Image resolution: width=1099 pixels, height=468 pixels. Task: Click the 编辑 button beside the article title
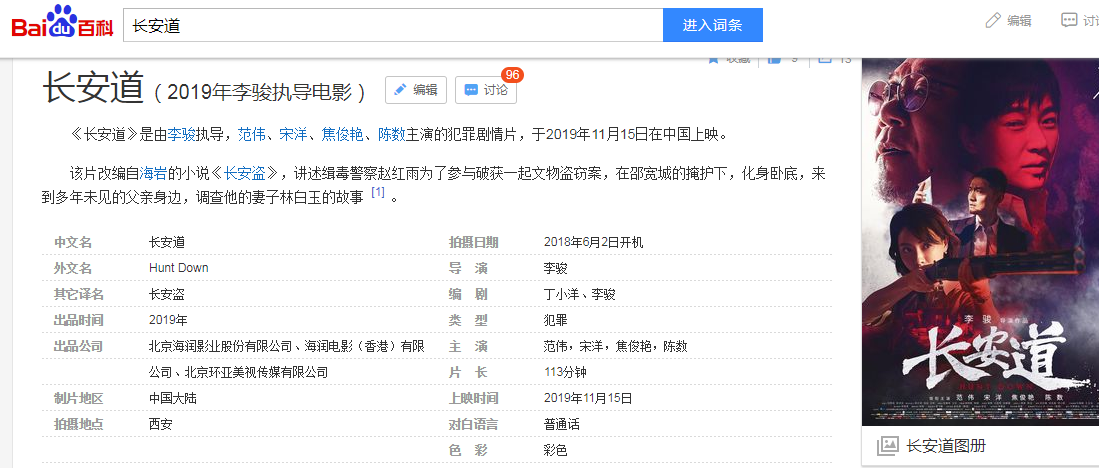(415, 90)
